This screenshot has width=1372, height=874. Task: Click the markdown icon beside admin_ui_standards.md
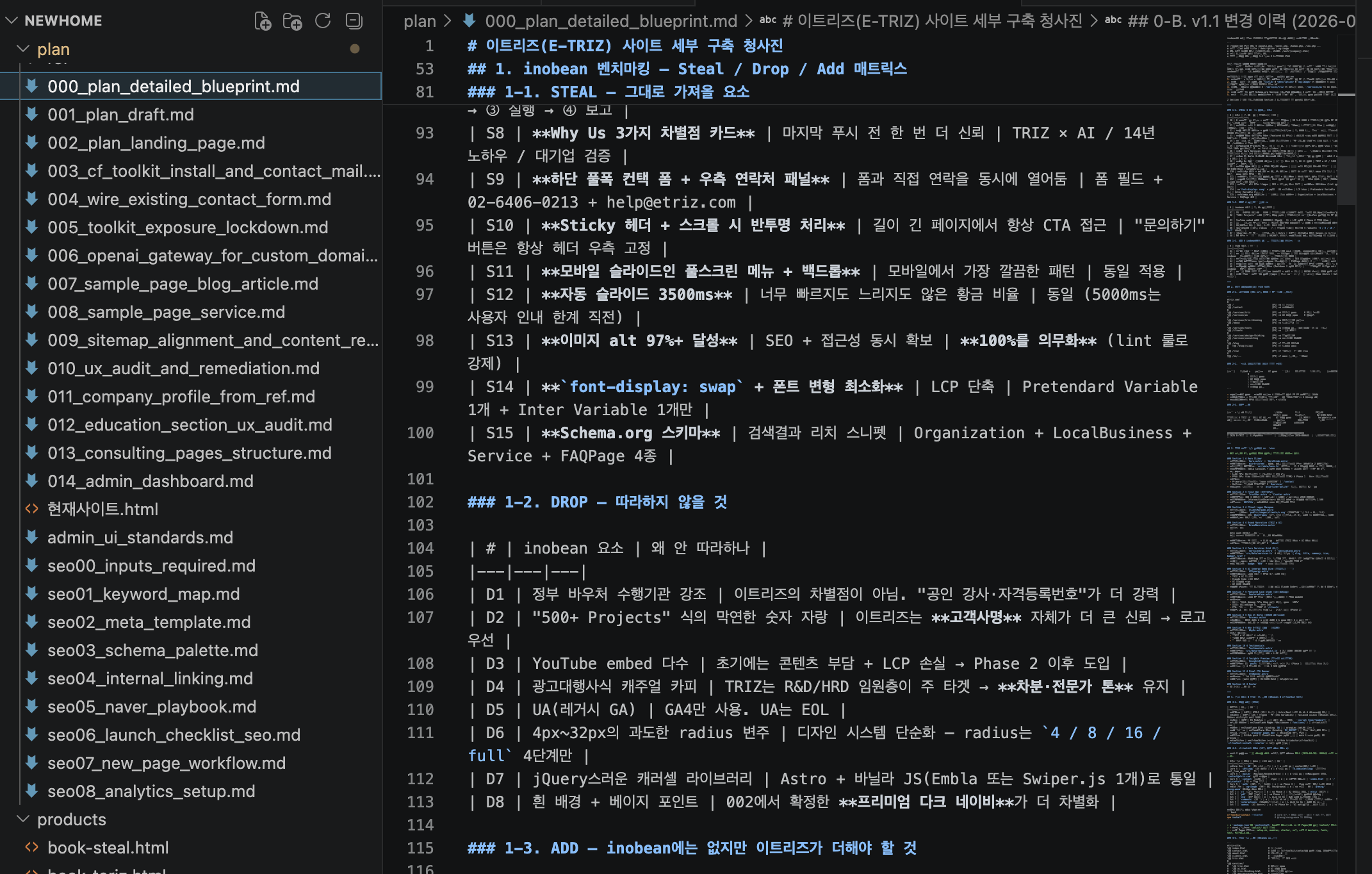click(31, 537)
